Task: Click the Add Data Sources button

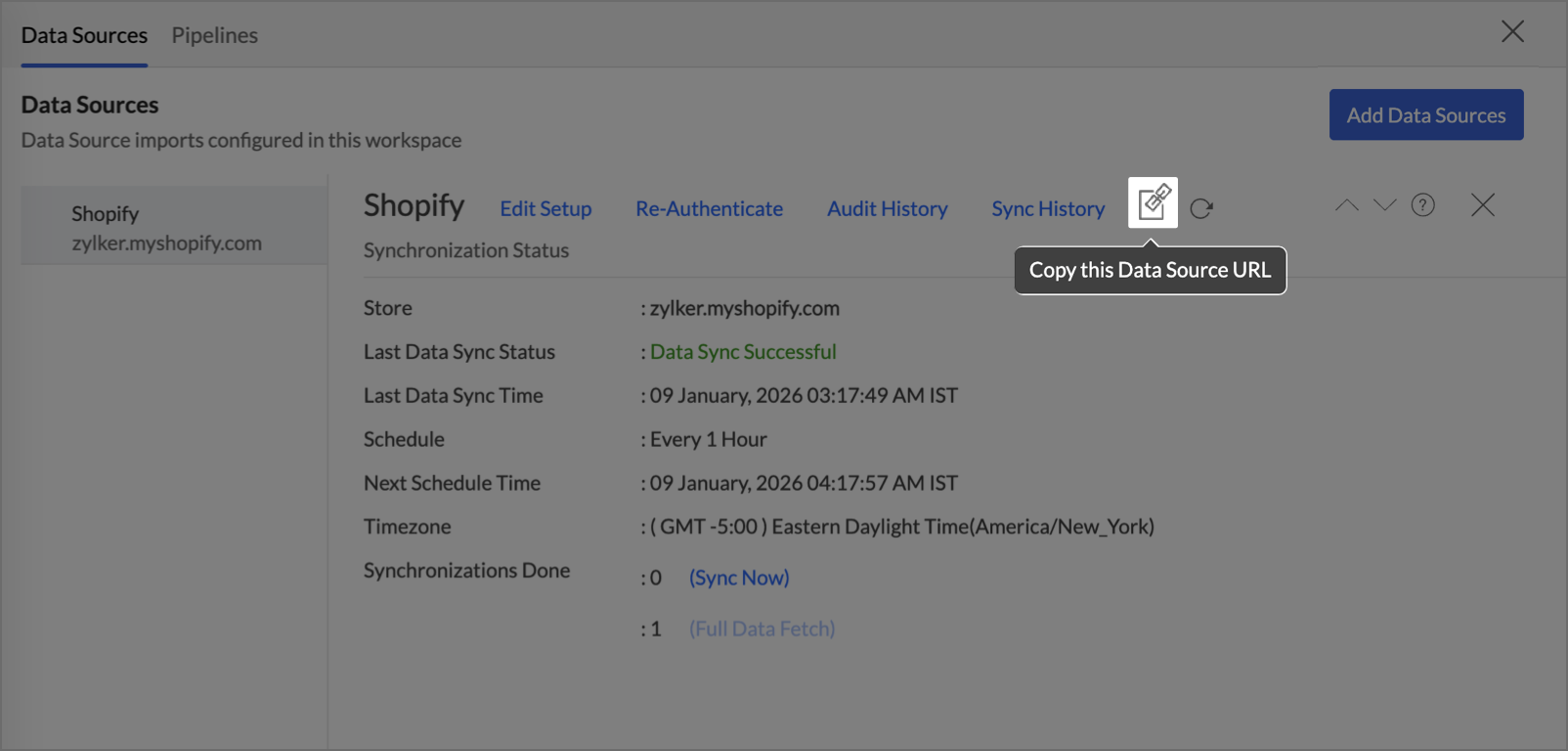Action: click(x=1425, y=115)
